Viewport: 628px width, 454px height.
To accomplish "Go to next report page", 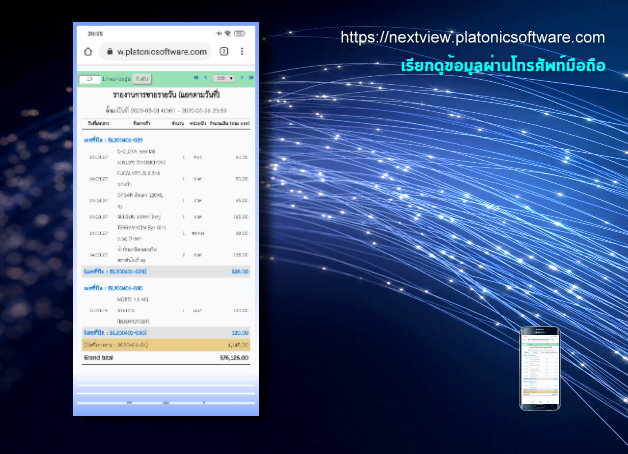I will coord(242,78).
